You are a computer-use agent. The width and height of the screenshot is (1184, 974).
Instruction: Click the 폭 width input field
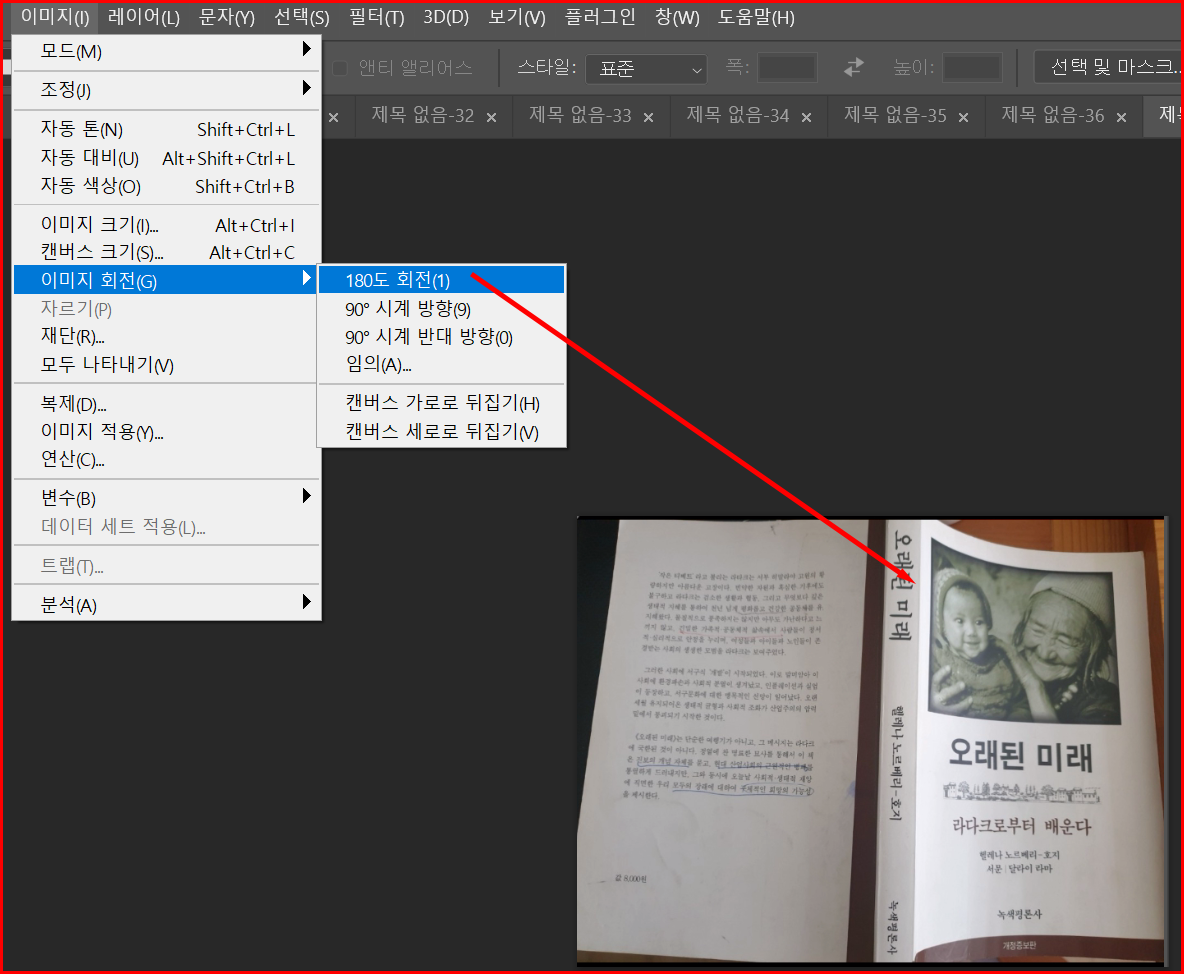point(788,68)
